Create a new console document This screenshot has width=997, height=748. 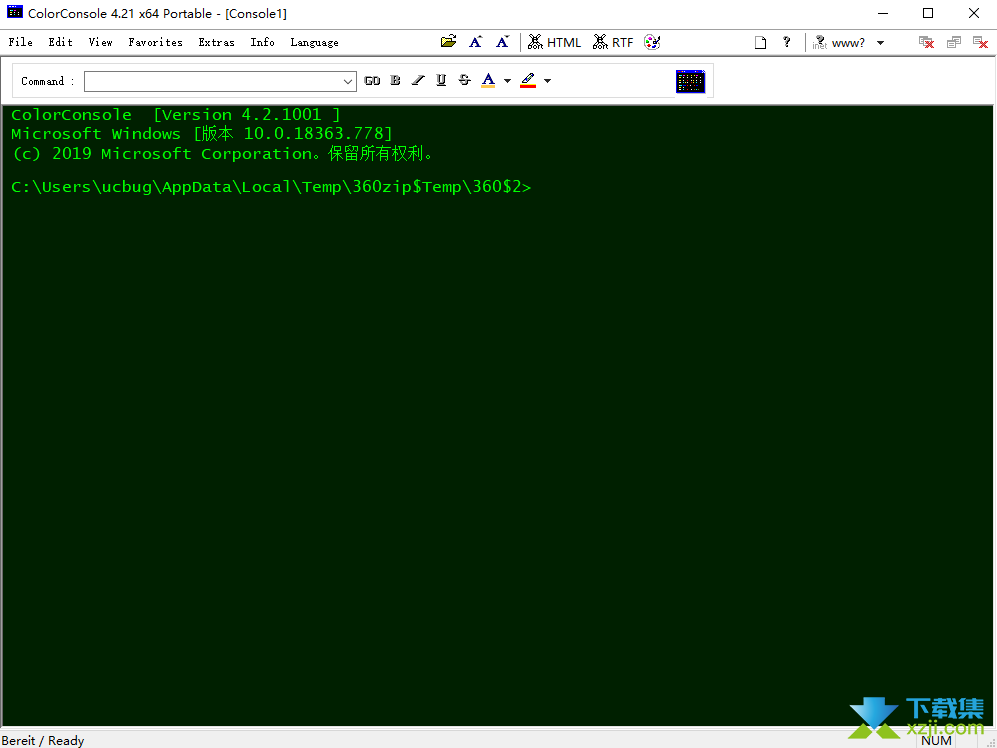click(760, 43)
